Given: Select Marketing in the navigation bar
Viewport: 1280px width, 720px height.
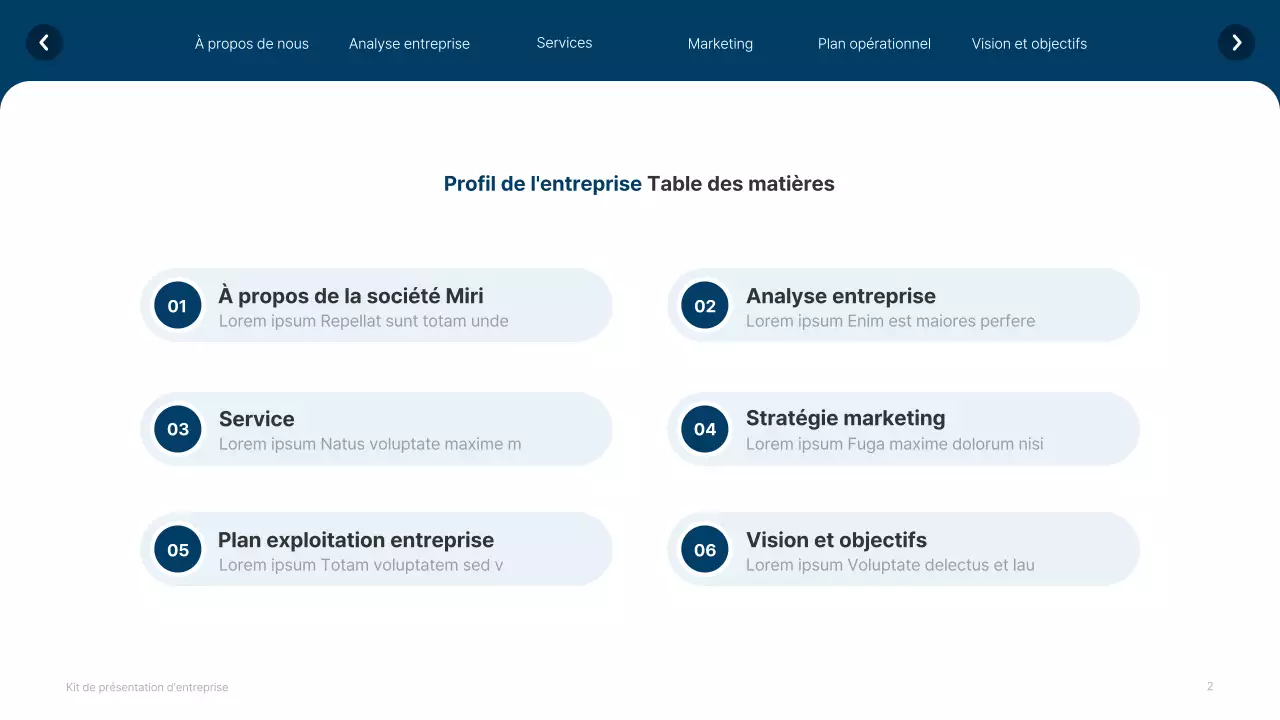Looking at the screenshot, I should click(x=720, y=43).
